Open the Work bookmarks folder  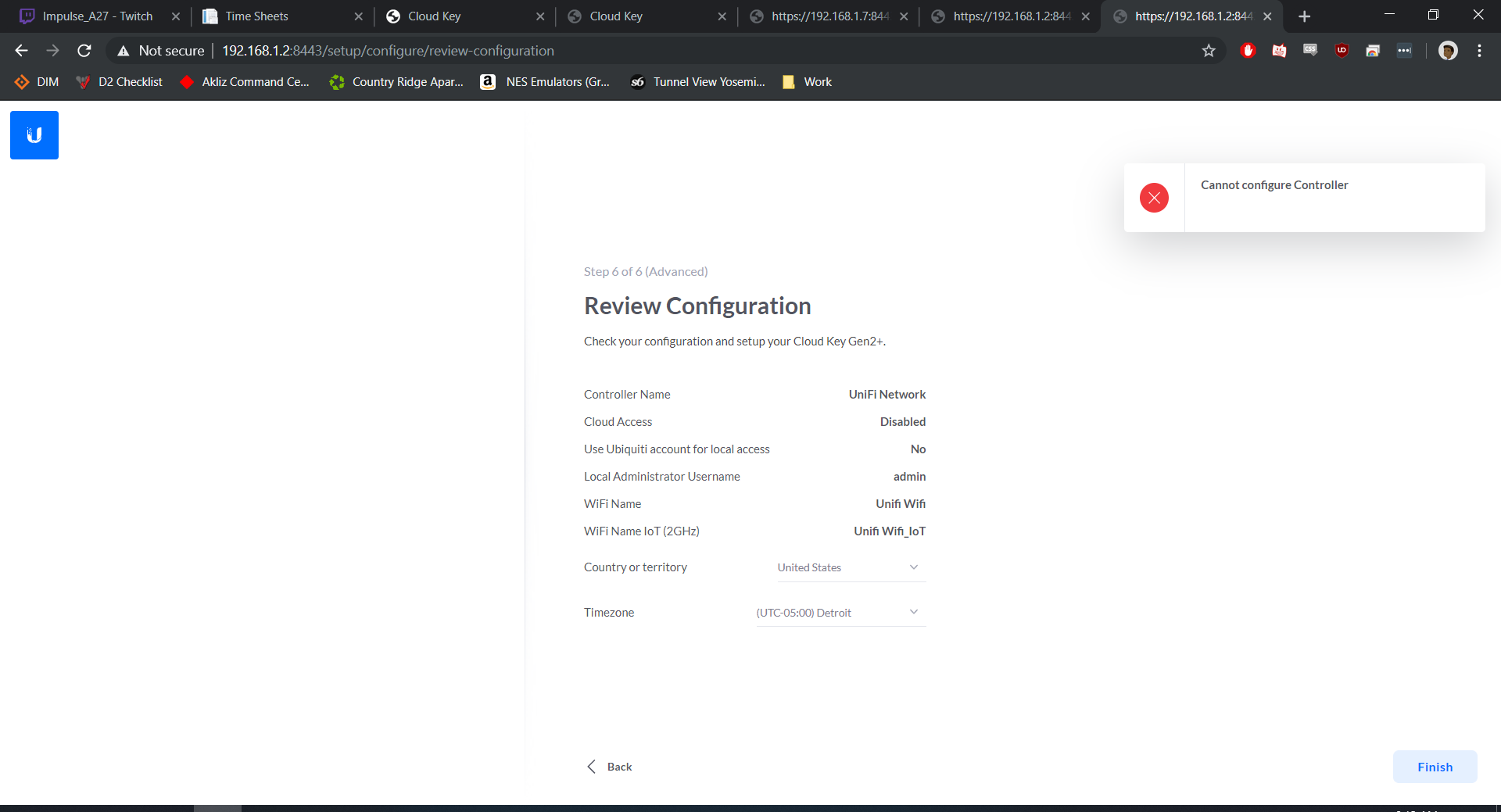pyautogui.click(x=808, y=82)
